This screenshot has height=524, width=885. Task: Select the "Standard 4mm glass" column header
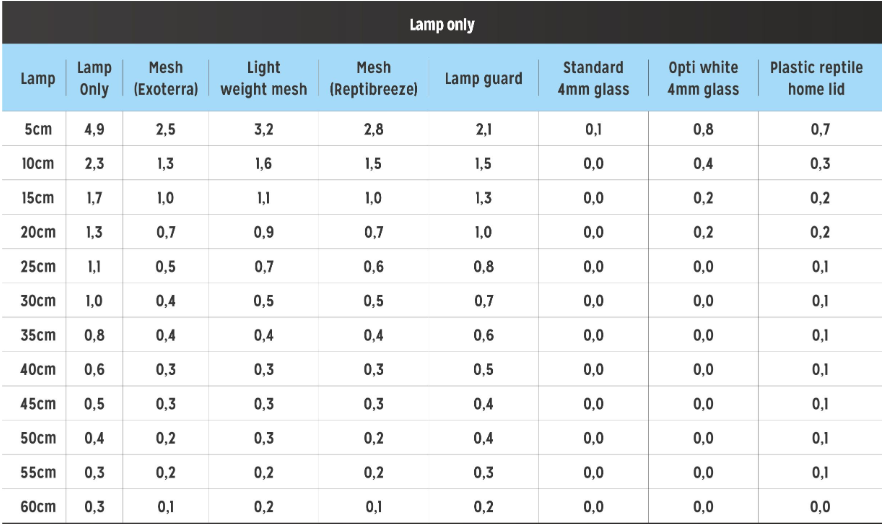(x=593, y=78)
